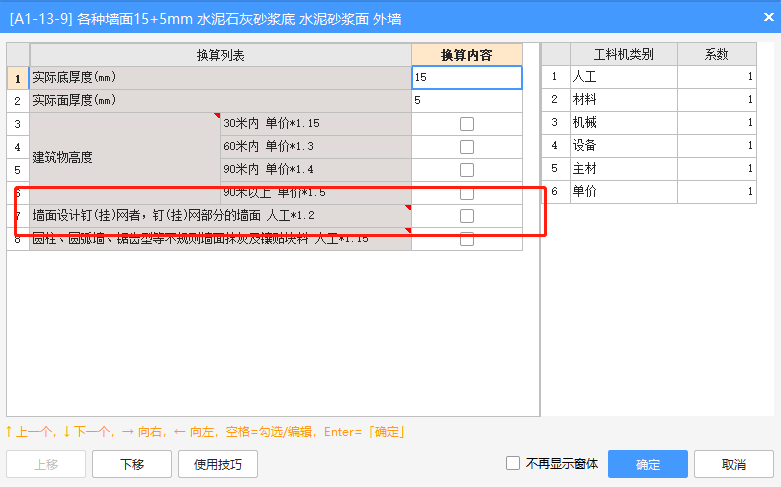Check the 60米内 单价*1.3 checkbox

[x=467, y=147]
